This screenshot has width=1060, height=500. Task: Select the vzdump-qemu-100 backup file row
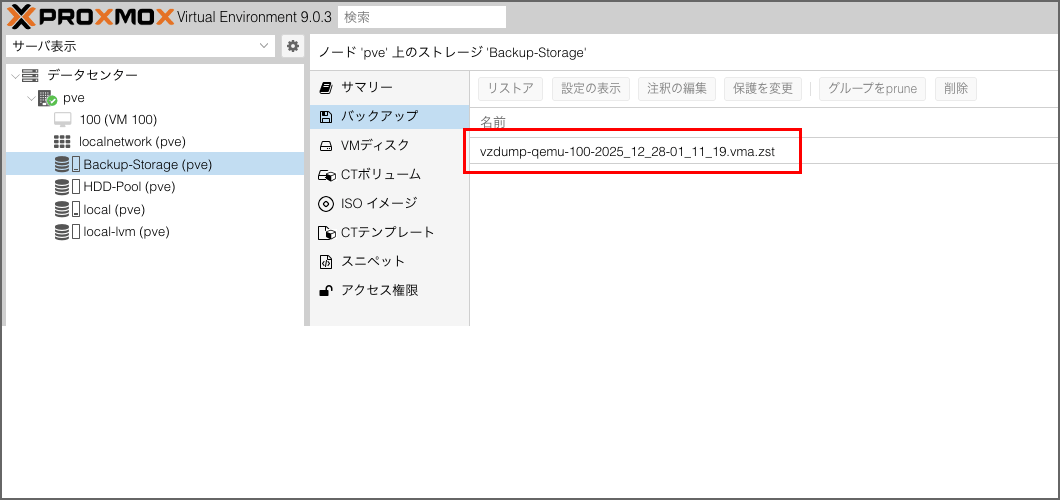[626, 152]
